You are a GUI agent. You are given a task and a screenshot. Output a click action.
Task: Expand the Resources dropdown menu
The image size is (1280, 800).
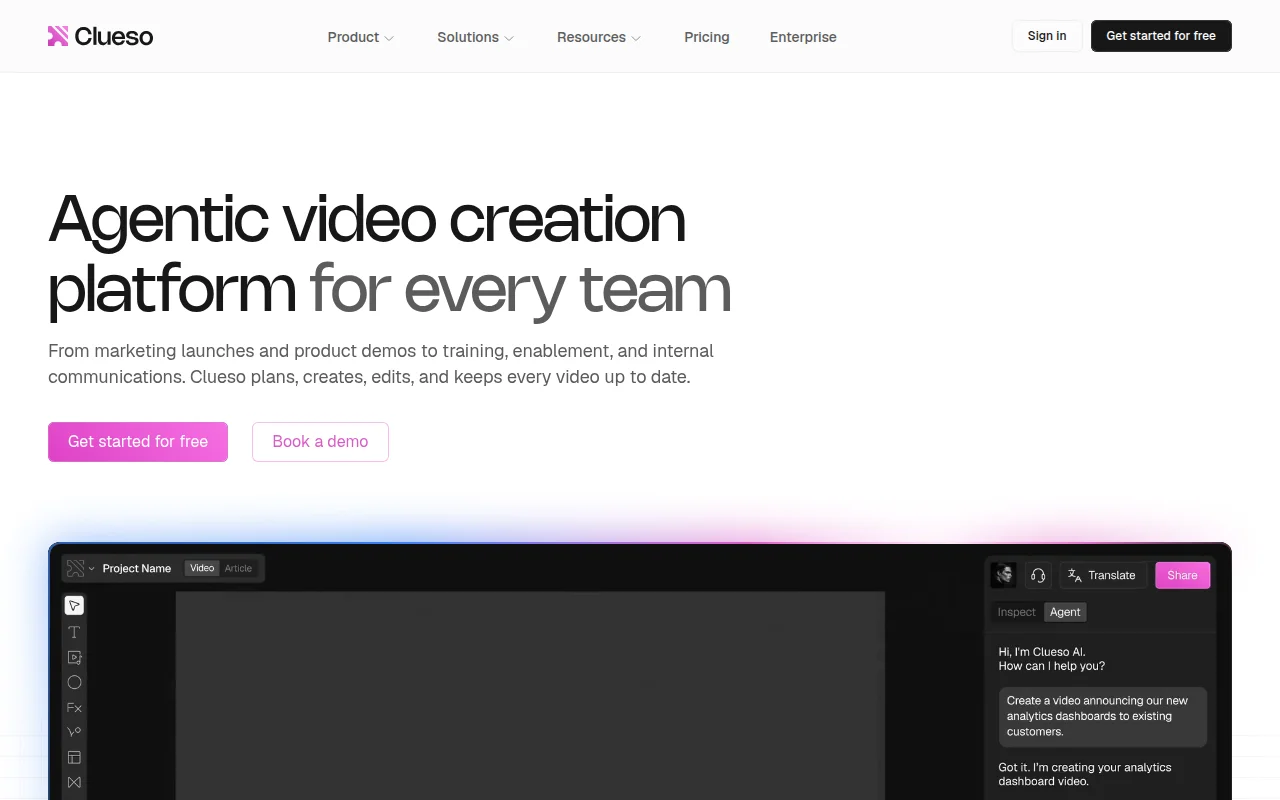[599, 37]
